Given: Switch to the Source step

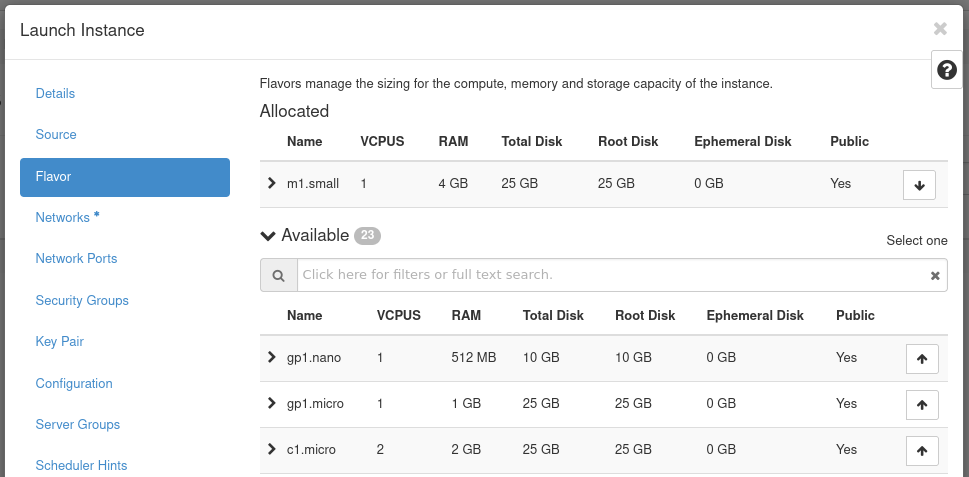Looking at the screenshot, I should 56,134.
